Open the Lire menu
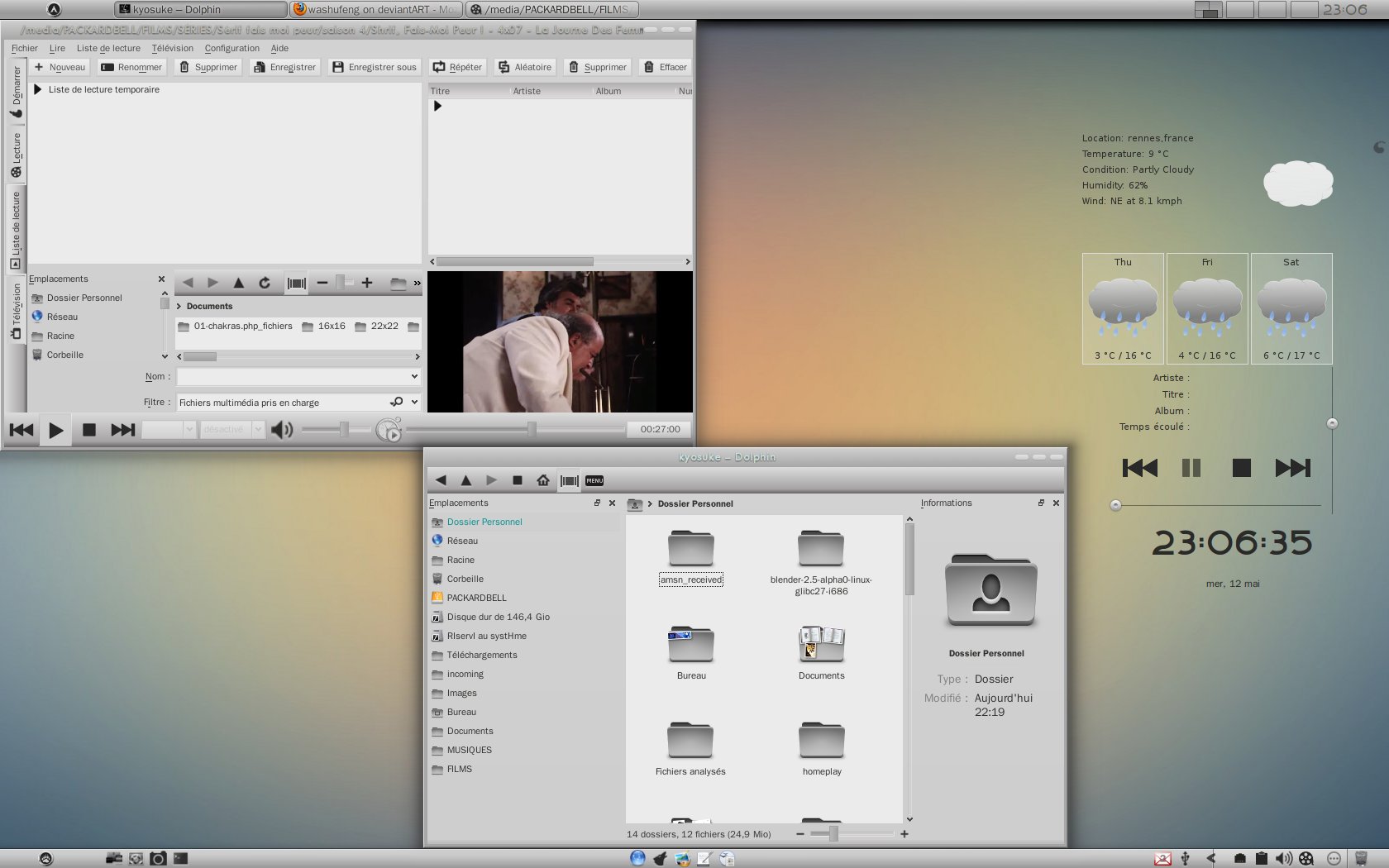This screenshot has height=868, width=1389. click(x=57, y=48)
